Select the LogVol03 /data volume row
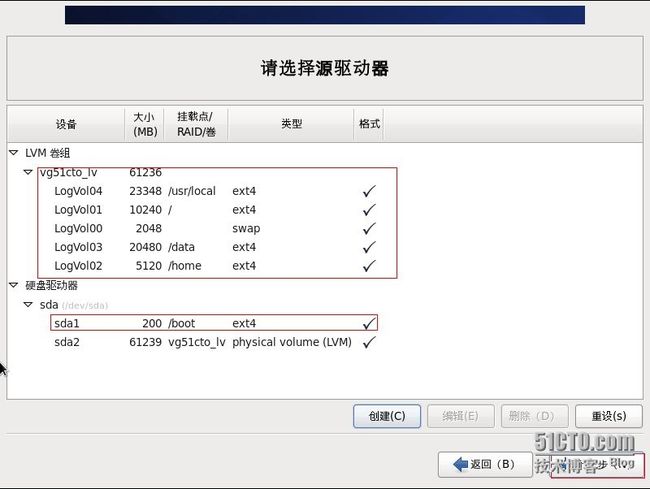The height and width of the screenshot is (489, 650). coord(78,247)
